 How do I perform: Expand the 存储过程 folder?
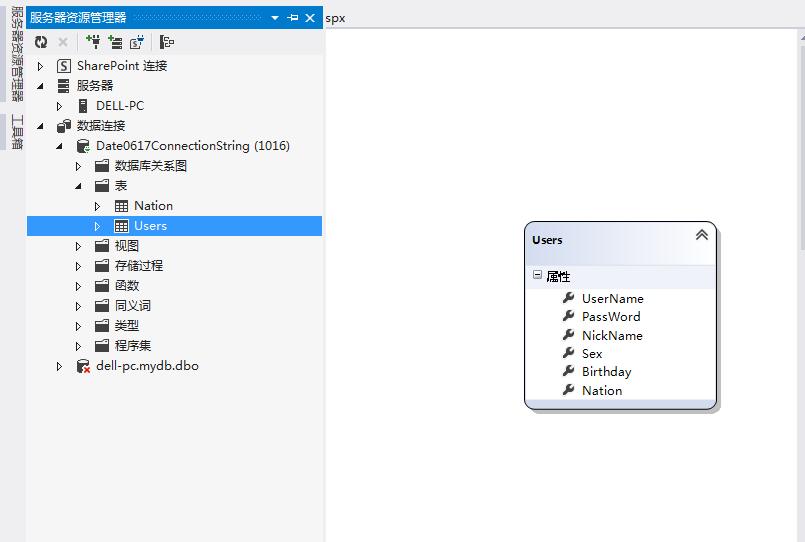point(79,266)
